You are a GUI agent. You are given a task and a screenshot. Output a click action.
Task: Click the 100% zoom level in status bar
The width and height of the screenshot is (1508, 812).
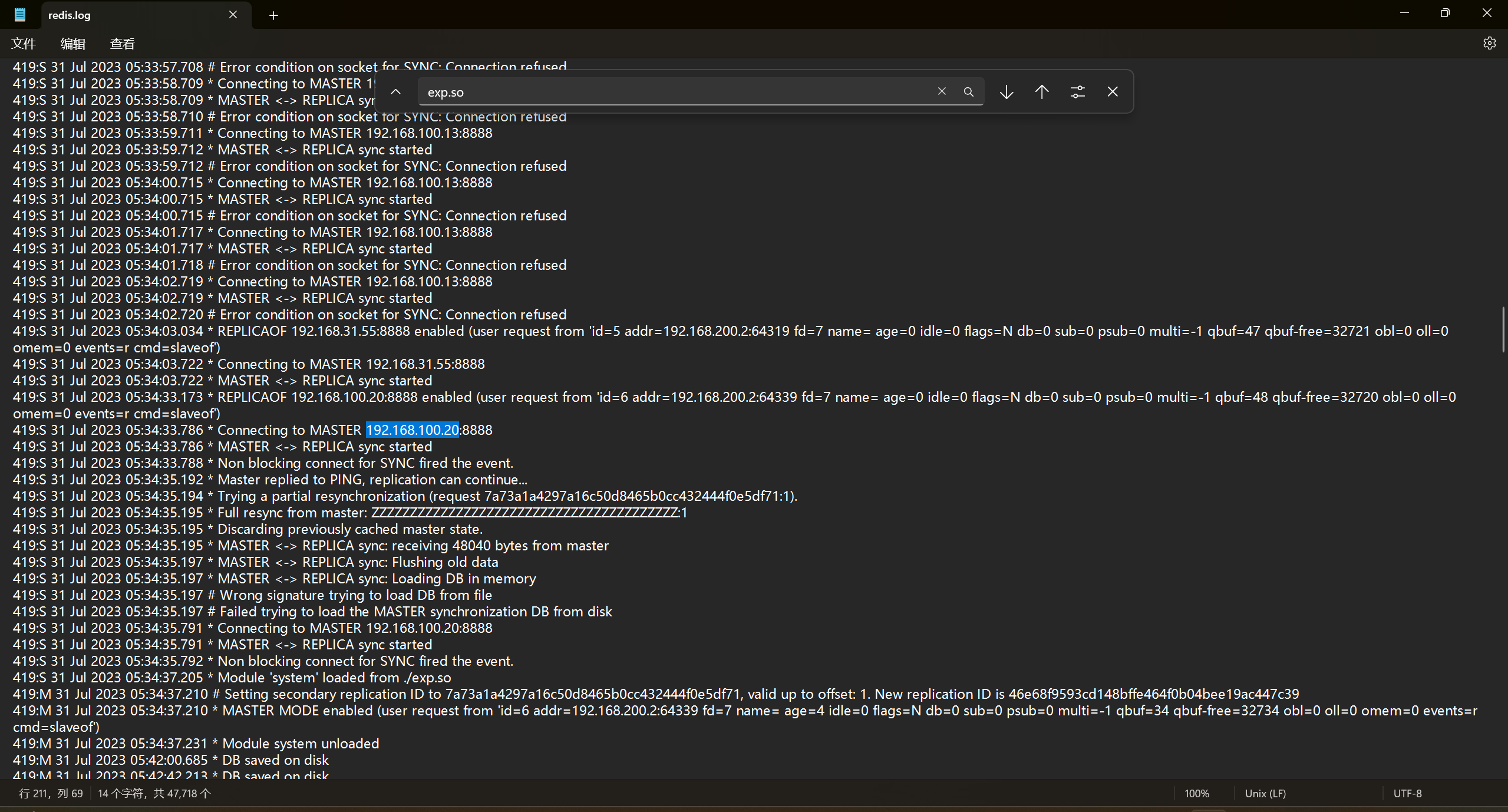1197,793
